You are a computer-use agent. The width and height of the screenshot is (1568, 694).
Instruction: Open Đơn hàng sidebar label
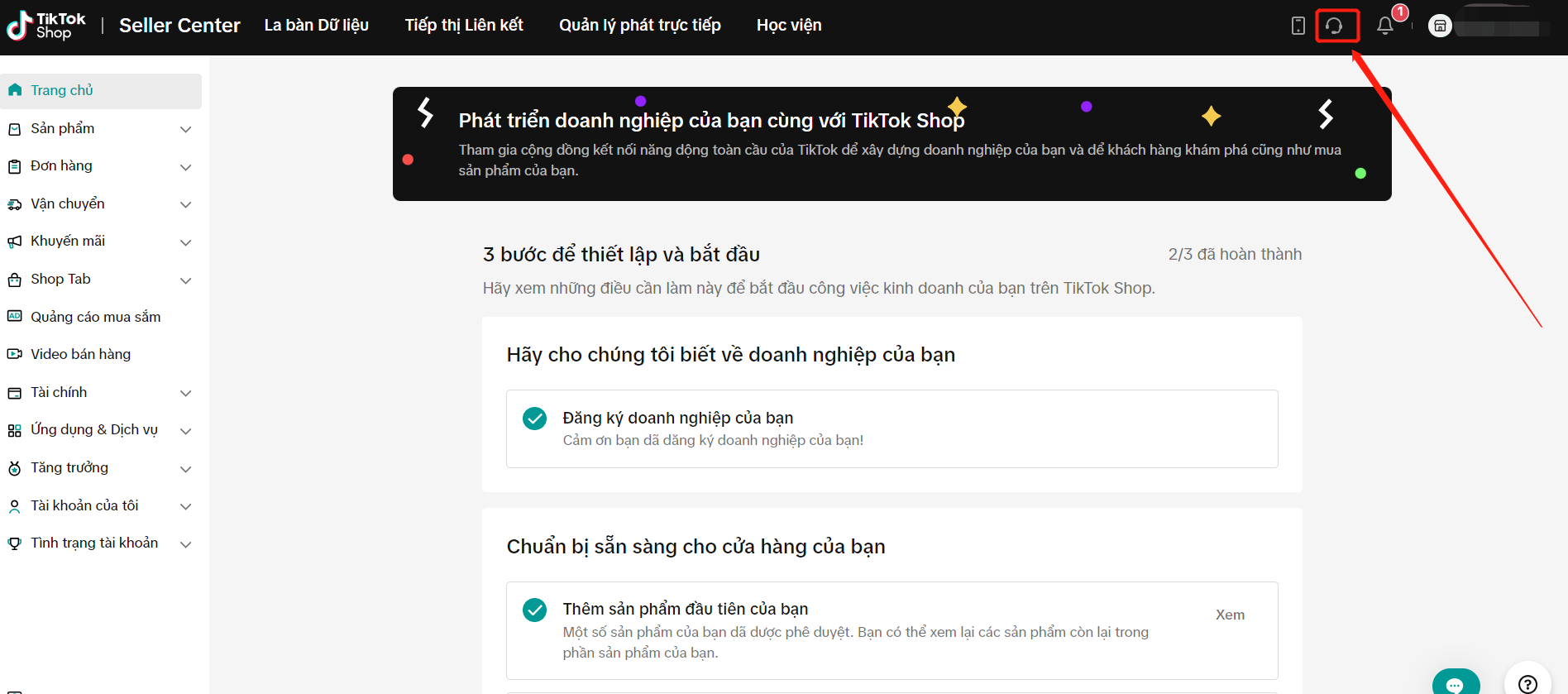pyautogui.click(x=61, y=165)
